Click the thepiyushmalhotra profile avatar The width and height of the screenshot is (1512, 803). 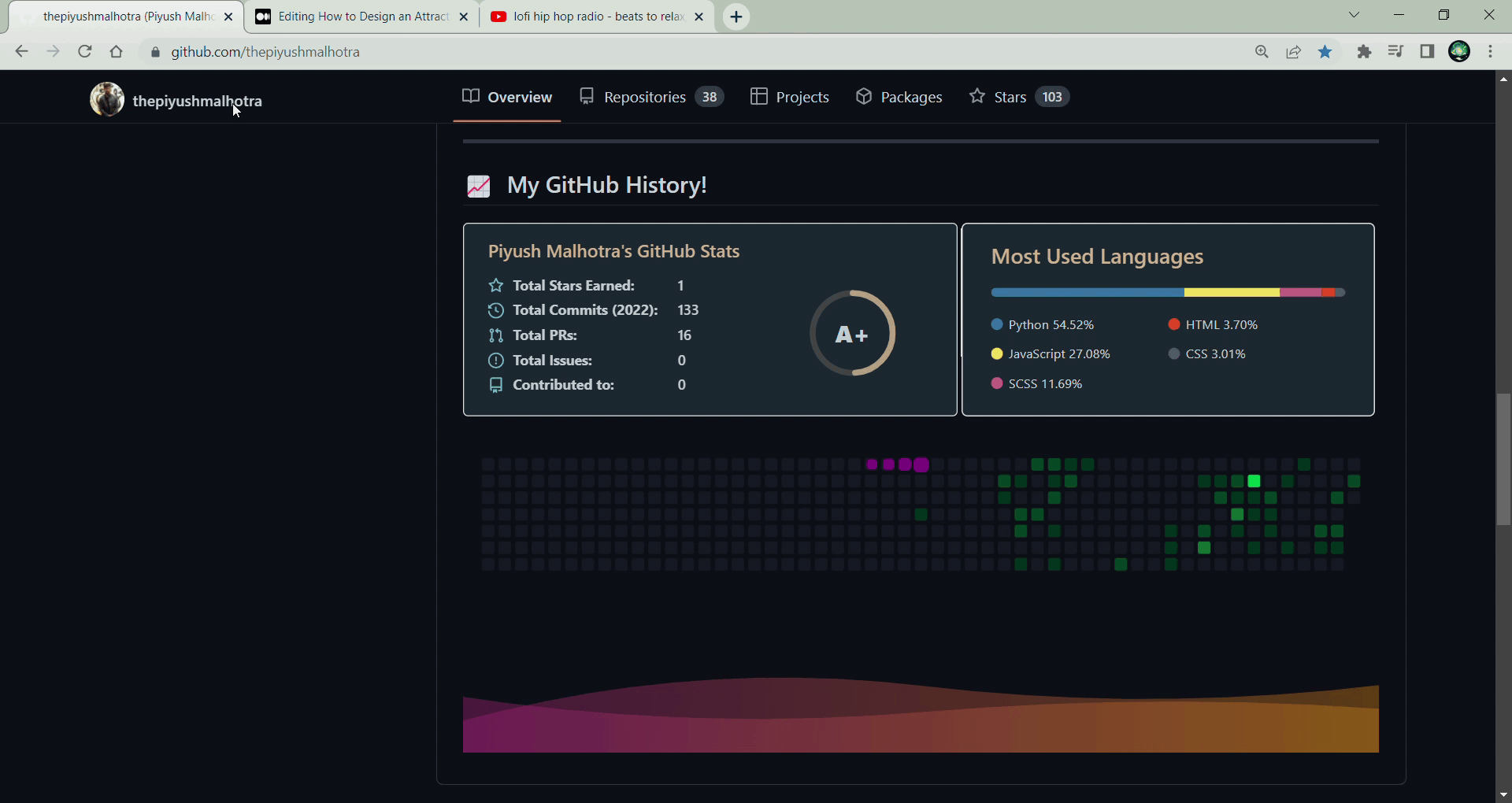[107, 99]
